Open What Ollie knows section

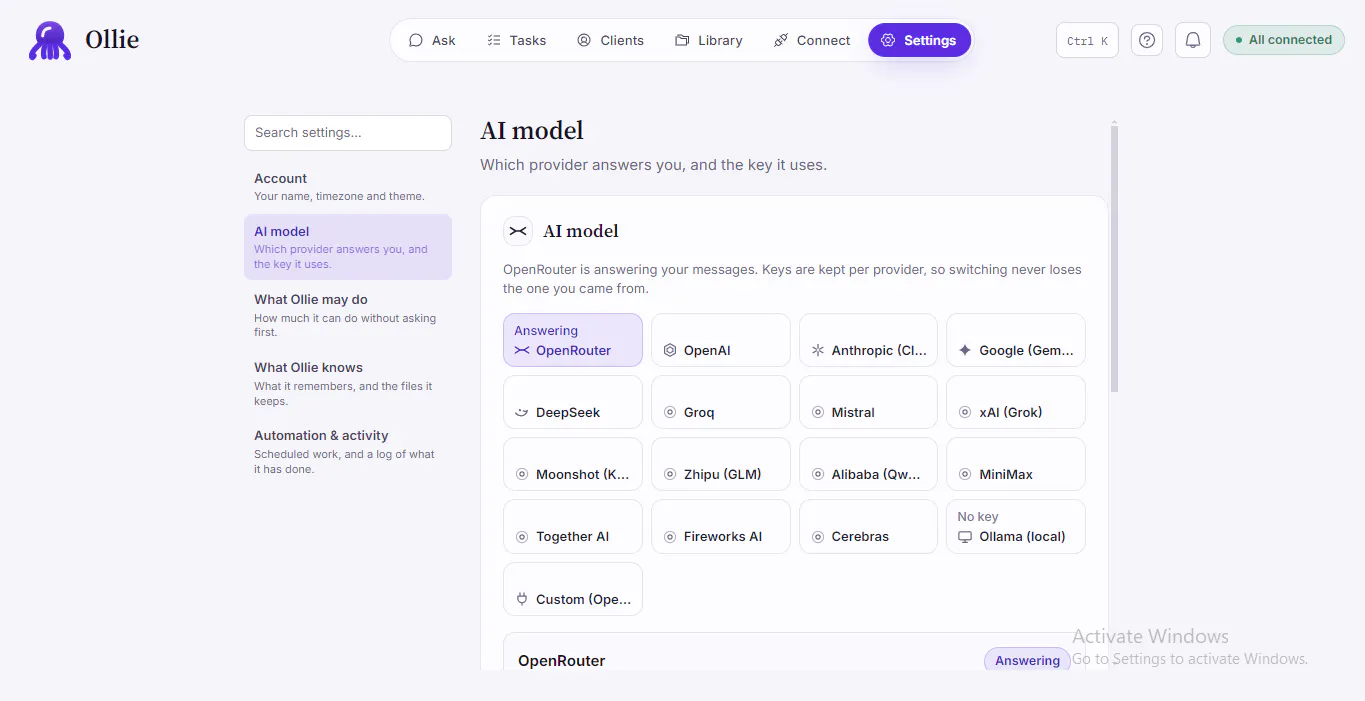(x=348, y=383)
